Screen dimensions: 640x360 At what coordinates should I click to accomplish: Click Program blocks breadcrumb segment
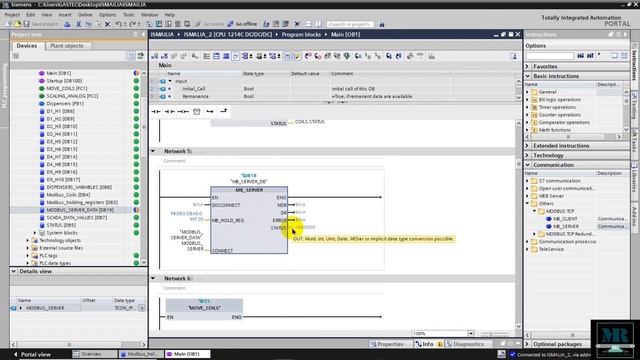pos(301,35)
